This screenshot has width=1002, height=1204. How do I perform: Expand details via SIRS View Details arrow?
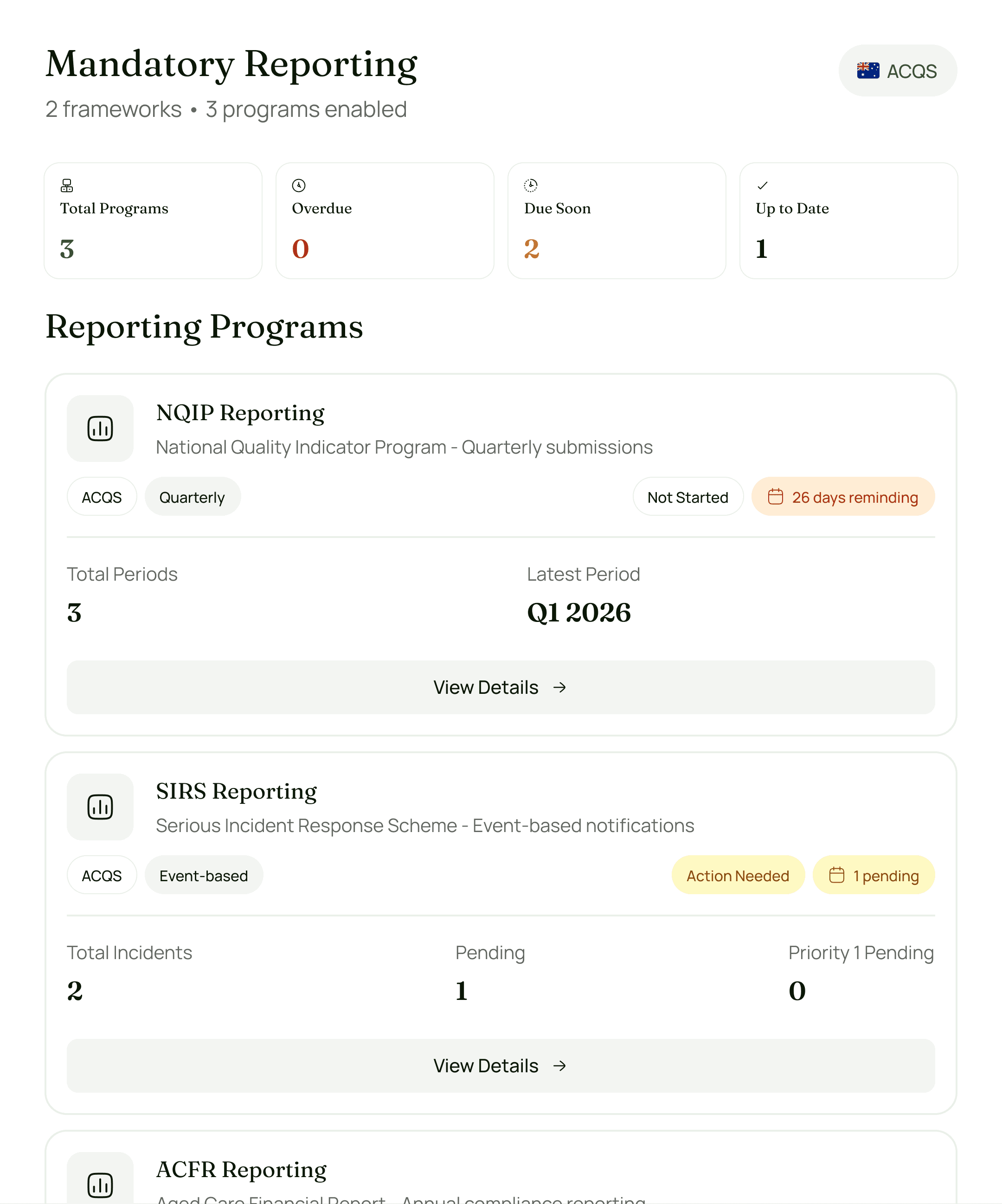560,1065
